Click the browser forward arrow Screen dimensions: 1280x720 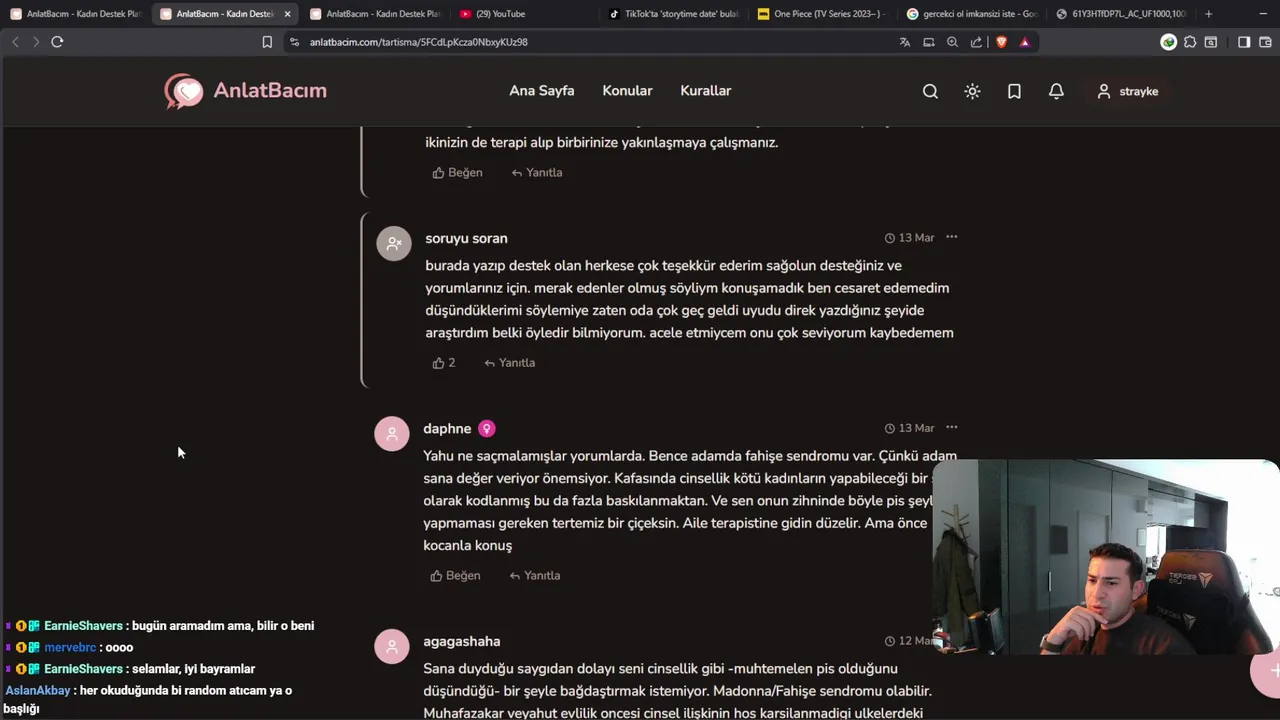[x=36, y=42]
